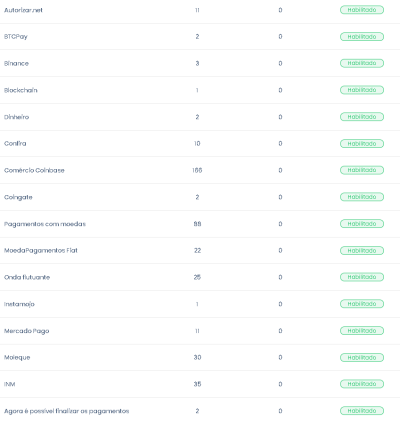Select the INM gateway name

point(10,384)
